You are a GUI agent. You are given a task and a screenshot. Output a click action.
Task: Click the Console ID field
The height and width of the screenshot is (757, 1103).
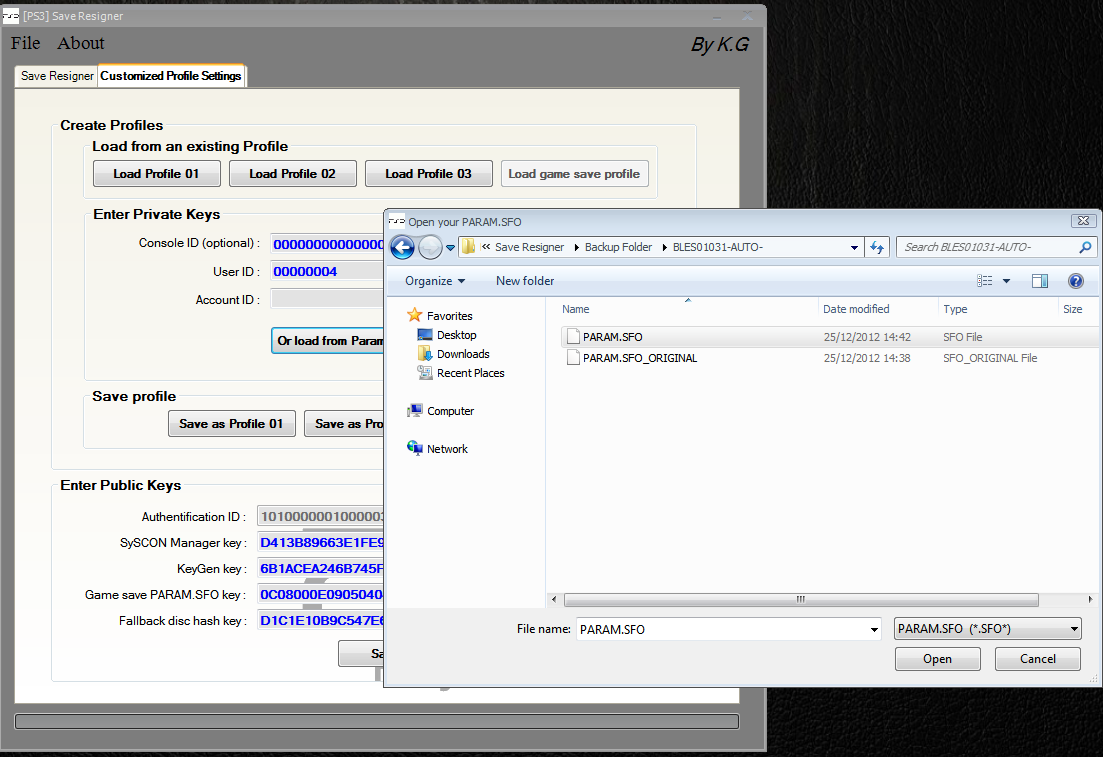click(328, 244)
